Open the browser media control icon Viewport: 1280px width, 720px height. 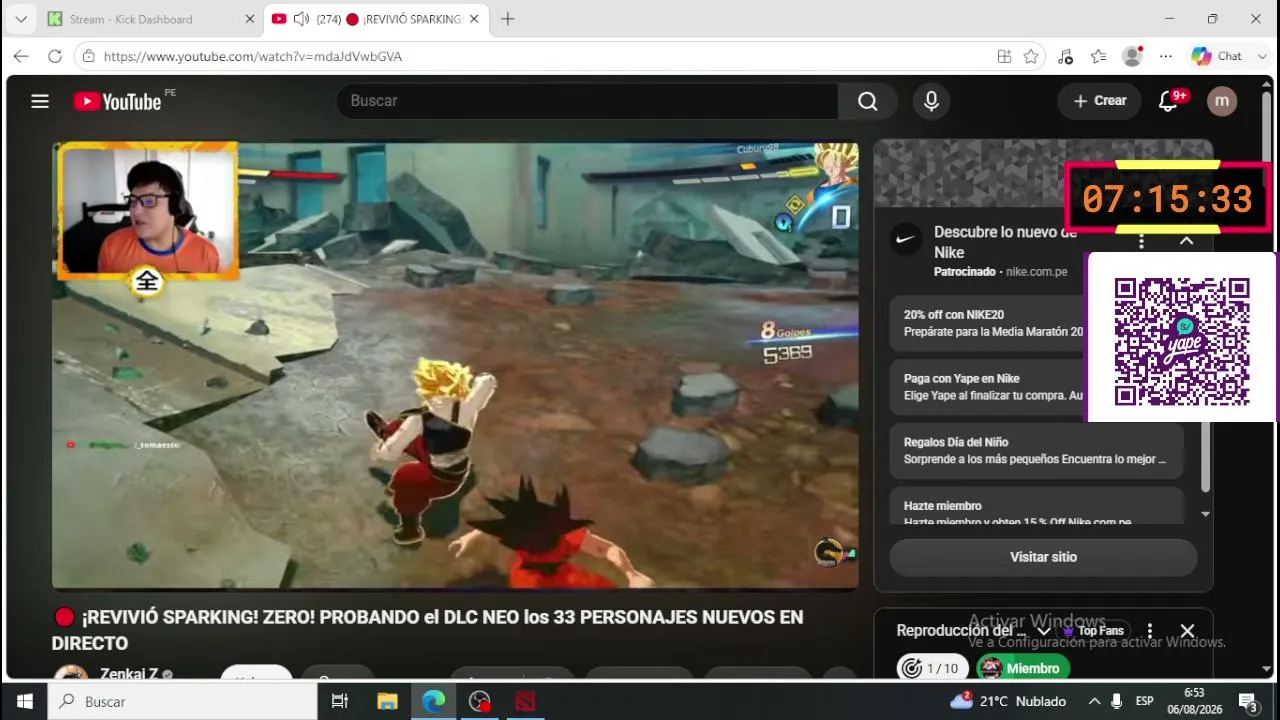[1065, 57]
